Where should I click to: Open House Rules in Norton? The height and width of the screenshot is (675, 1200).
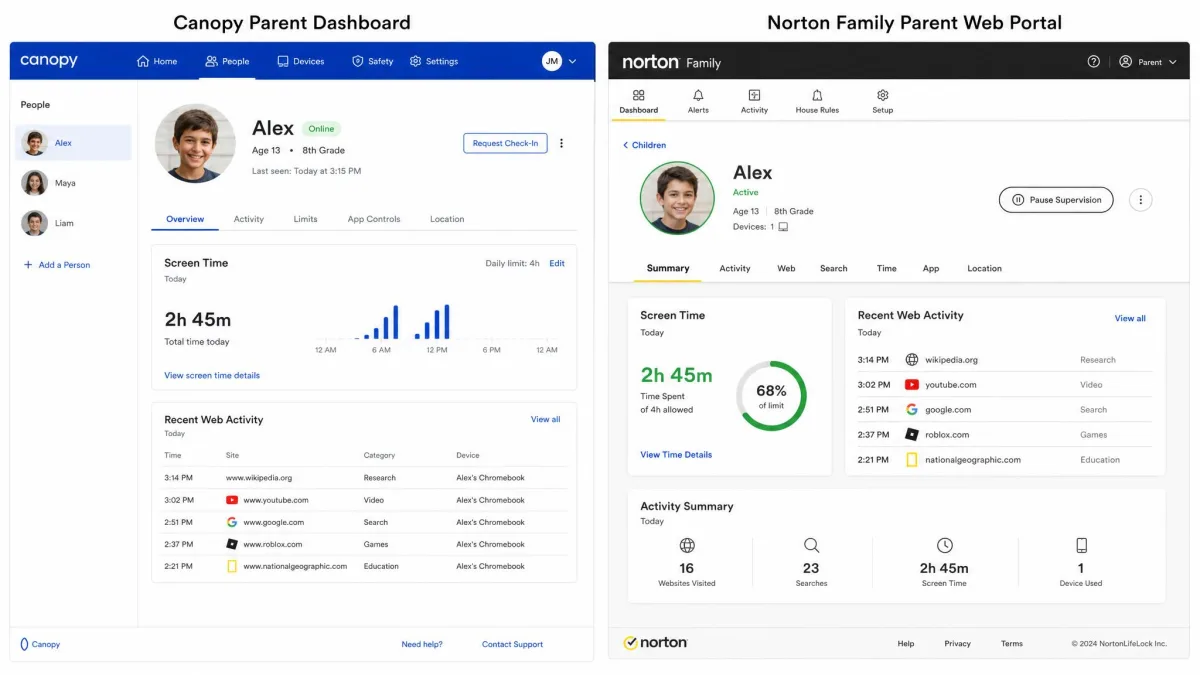(817, 101)
